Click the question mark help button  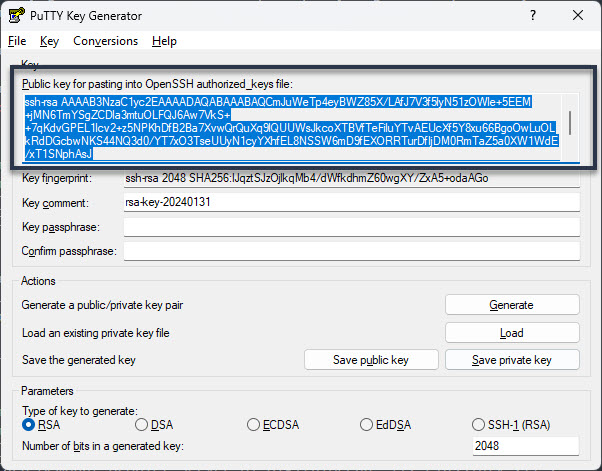[x=533, y=15]
